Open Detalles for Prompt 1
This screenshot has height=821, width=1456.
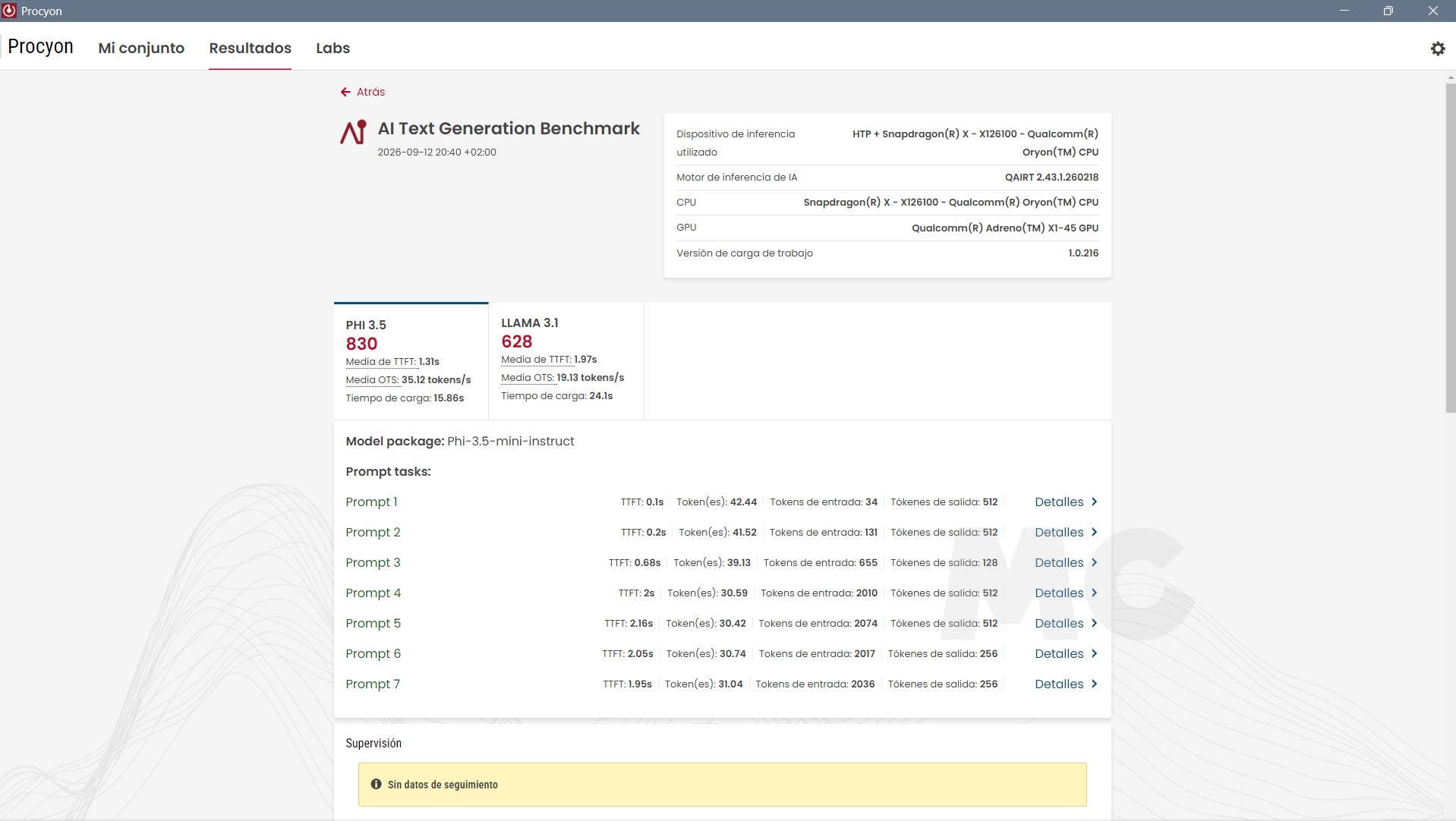tap(1059, 502)
